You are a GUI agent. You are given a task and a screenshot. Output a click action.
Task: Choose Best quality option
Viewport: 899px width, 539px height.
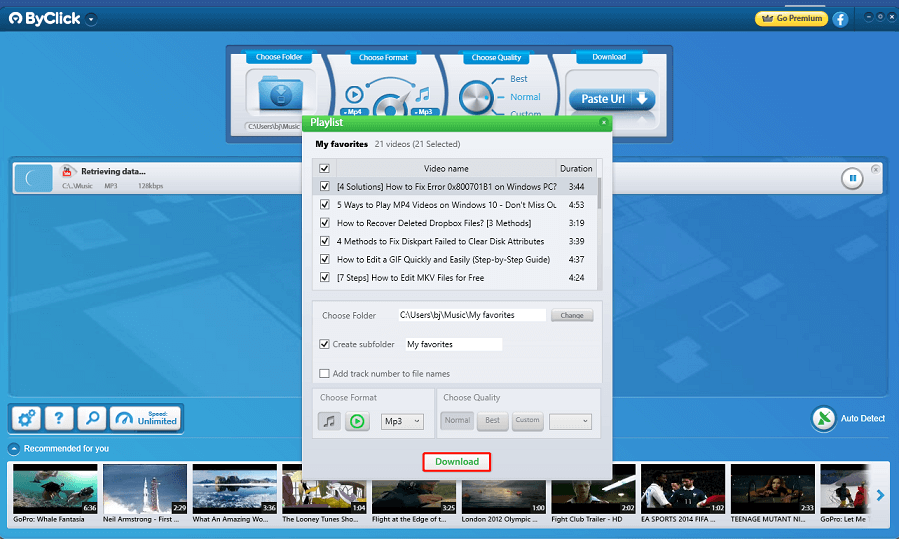(x=518, y=79)
